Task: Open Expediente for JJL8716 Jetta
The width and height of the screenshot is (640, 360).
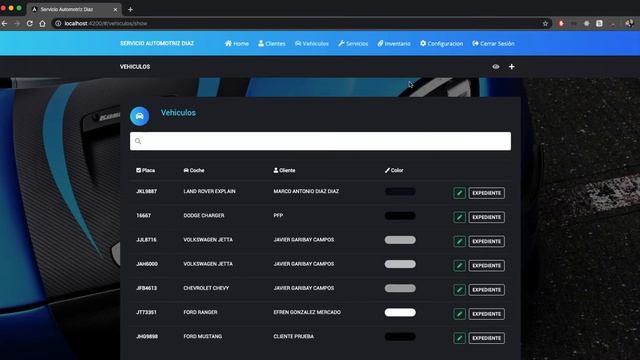Action: (487, 241)
